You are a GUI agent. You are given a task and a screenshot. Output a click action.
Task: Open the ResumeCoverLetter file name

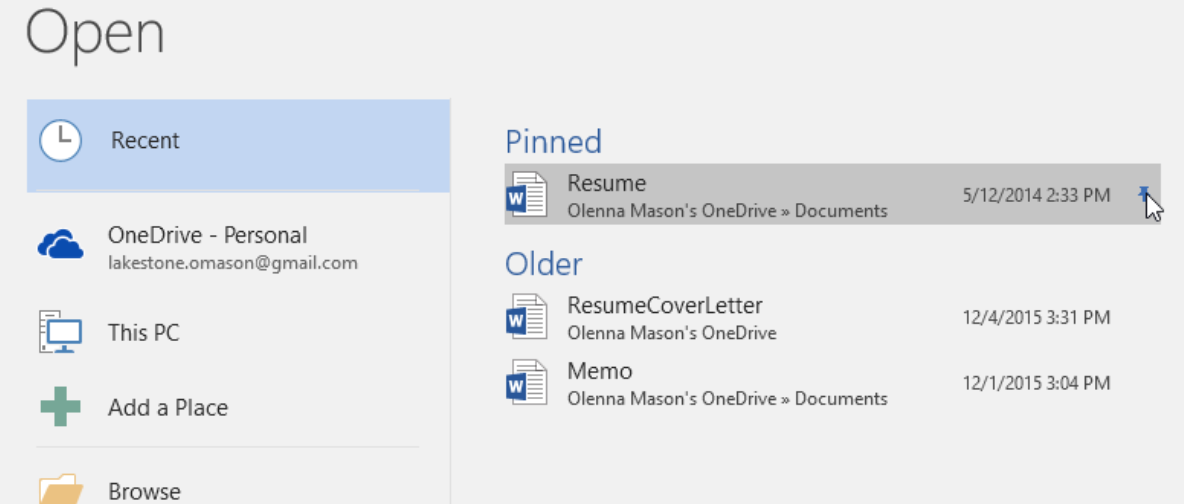[664, 306]
